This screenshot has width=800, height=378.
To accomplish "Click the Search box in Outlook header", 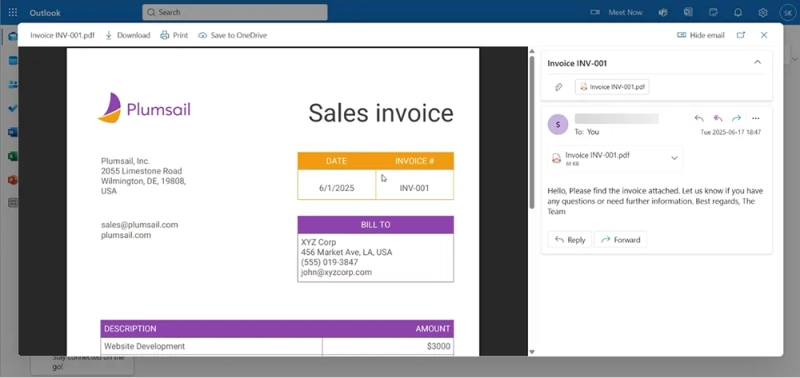I will point(235,12).
